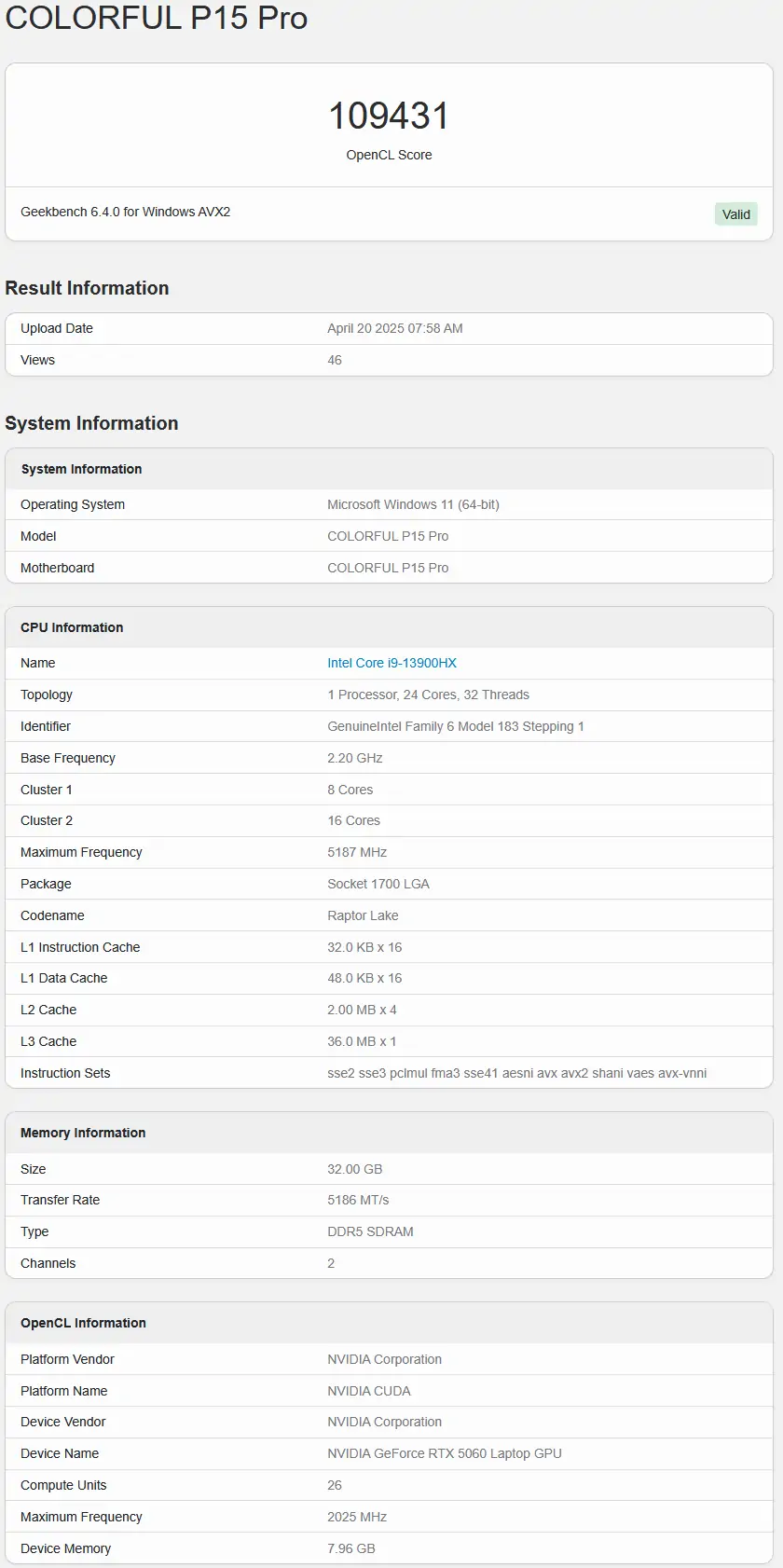Select L1 Data Cache value 48.0 KB x 16

click(x=364, y=978)
